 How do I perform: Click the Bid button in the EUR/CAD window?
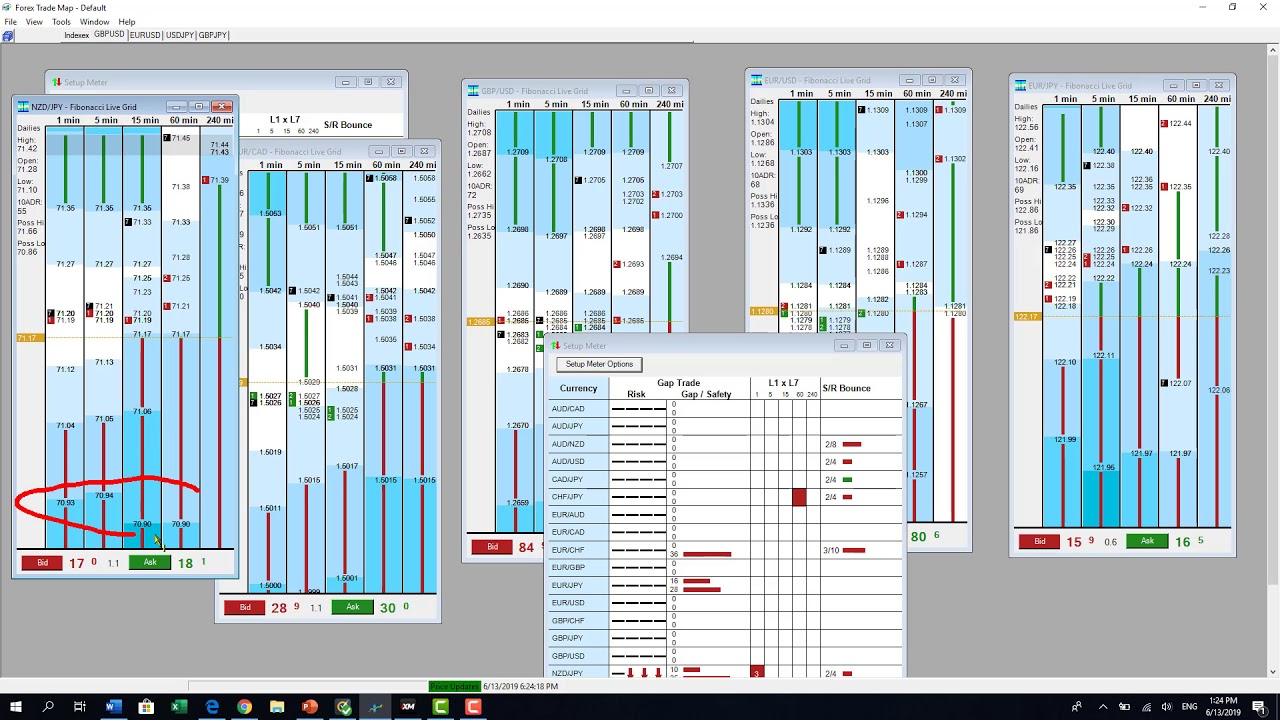245,607
